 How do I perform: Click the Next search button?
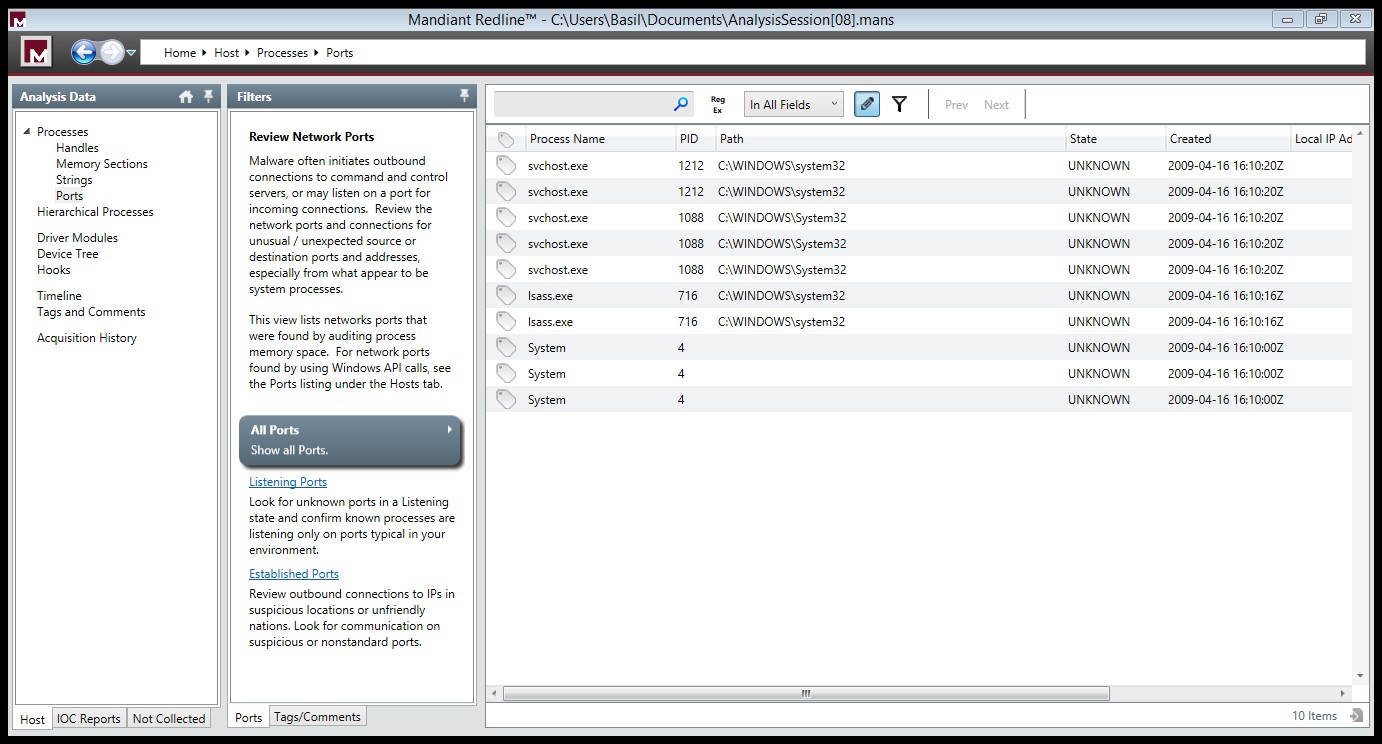(996, 104)
